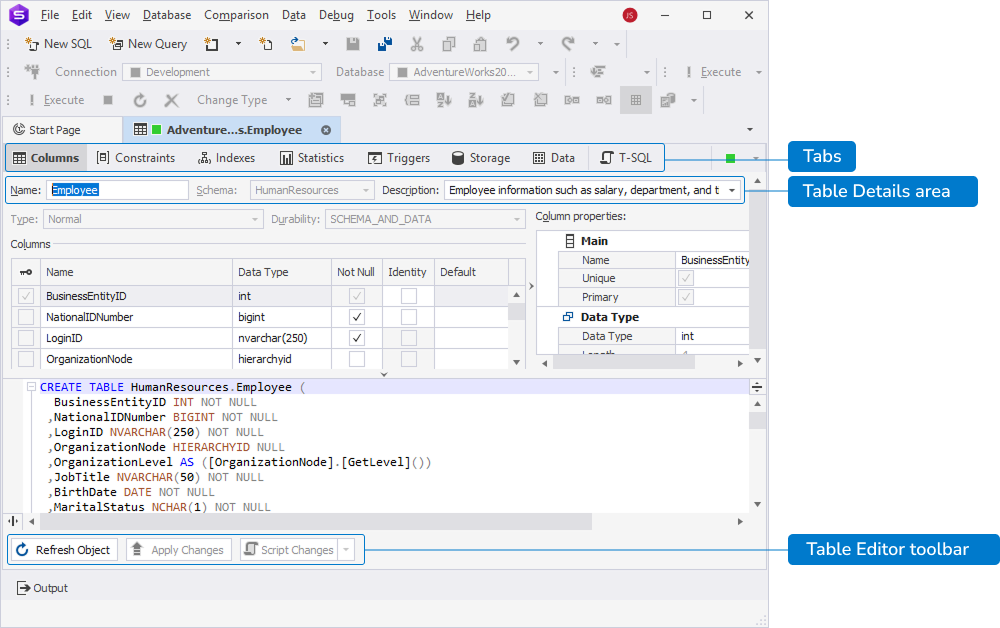
Task: Click the Name field containing Employee
Action: coord(117,190)
